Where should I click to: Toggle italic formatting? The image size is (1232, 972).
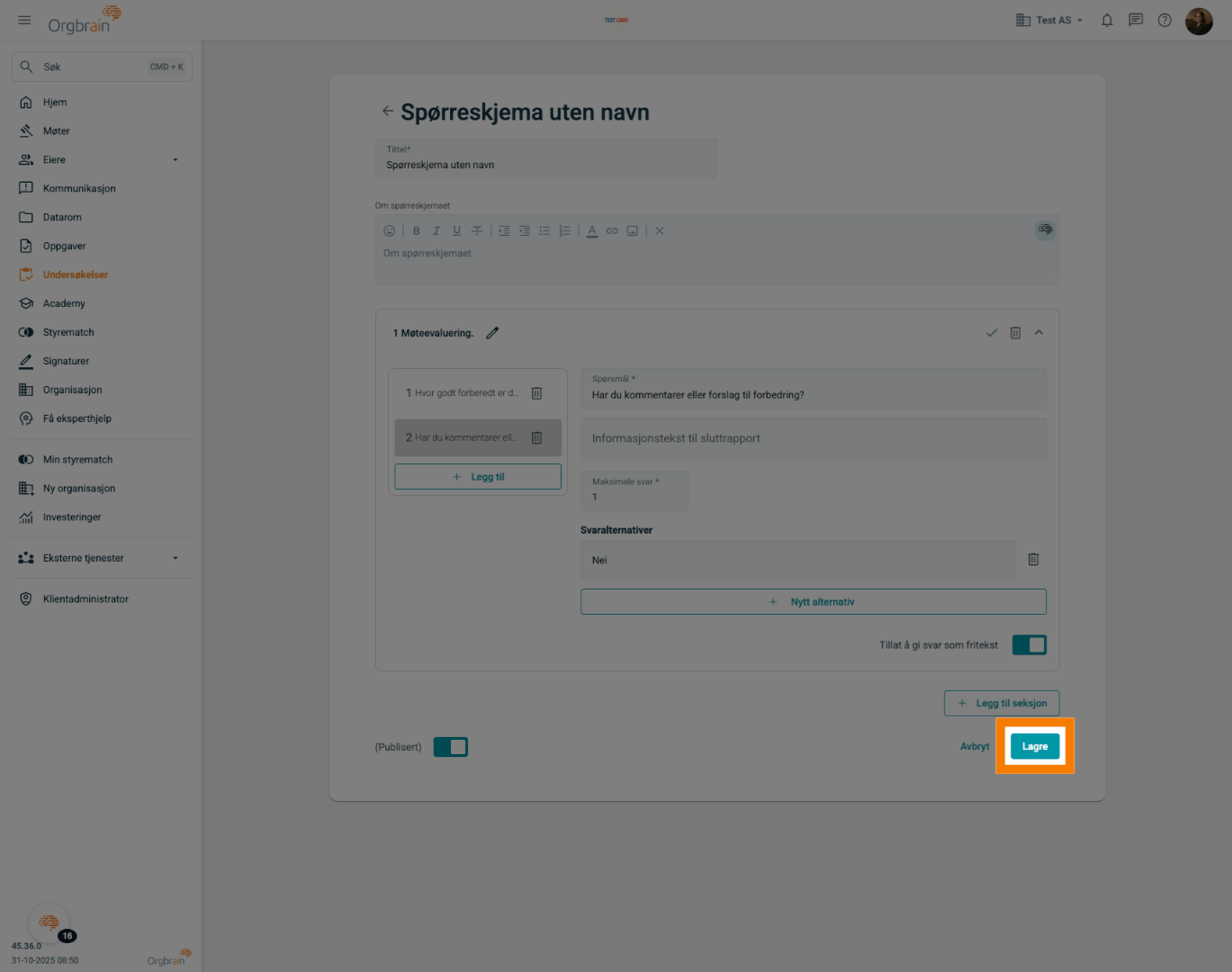436,231
